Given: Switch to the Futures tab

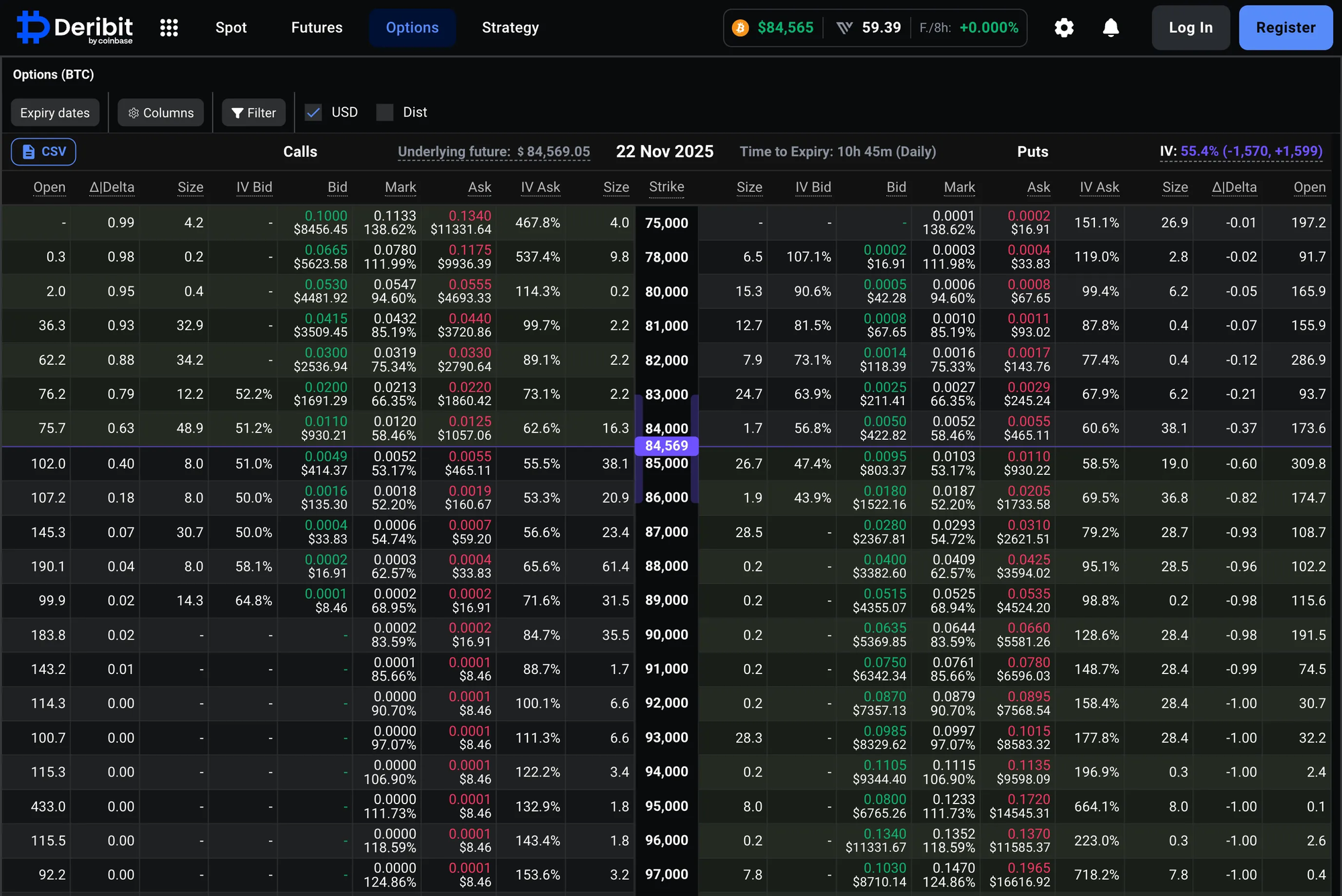Looking at the screenshot, I should coord(317,27).
